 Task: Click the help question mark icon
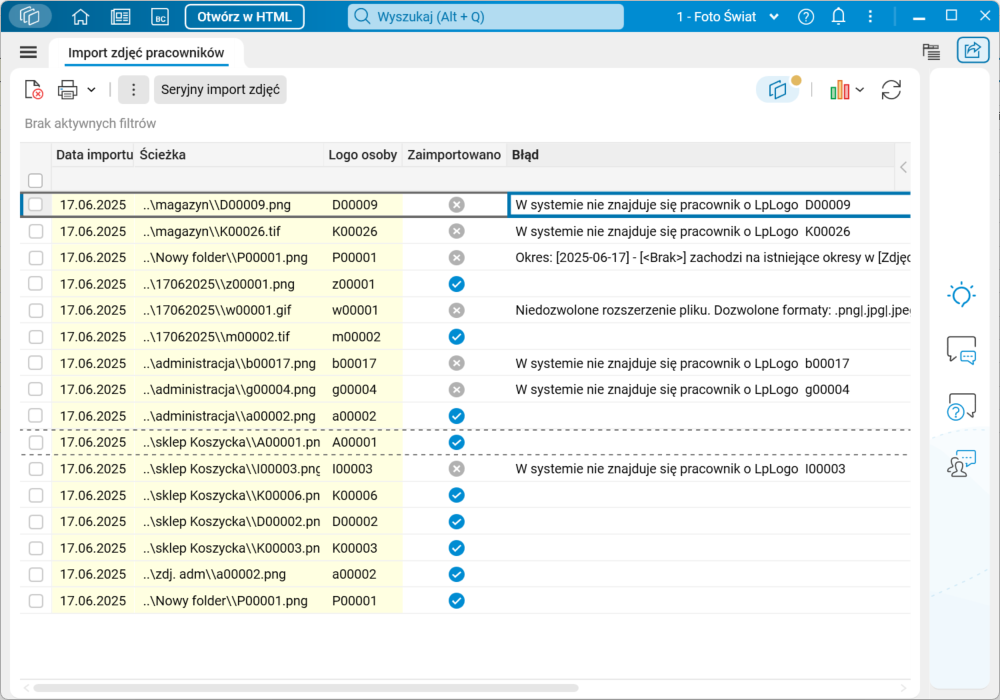(806, 17)
